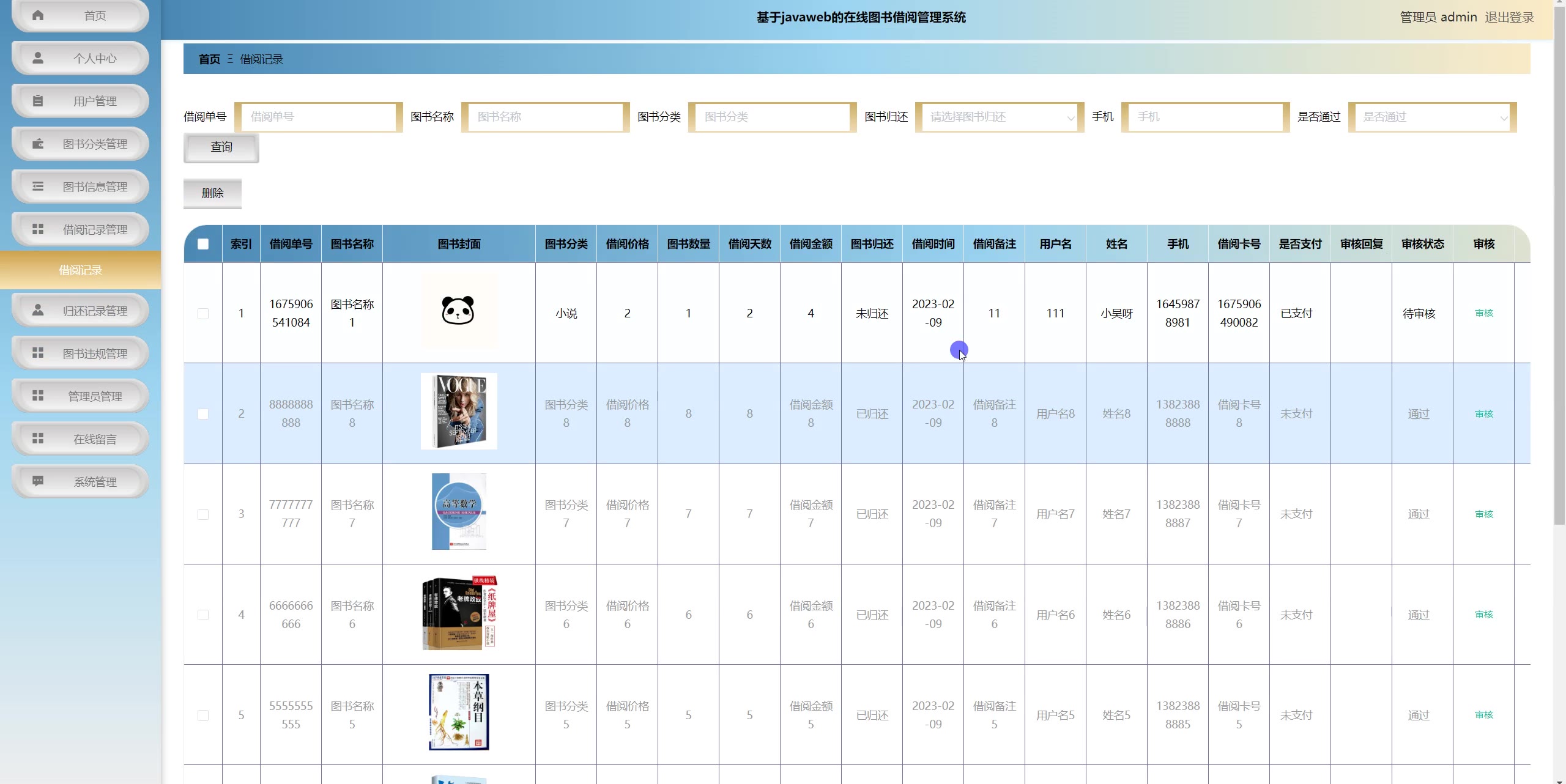Click the list icon beside 图书信息管理

38,187
